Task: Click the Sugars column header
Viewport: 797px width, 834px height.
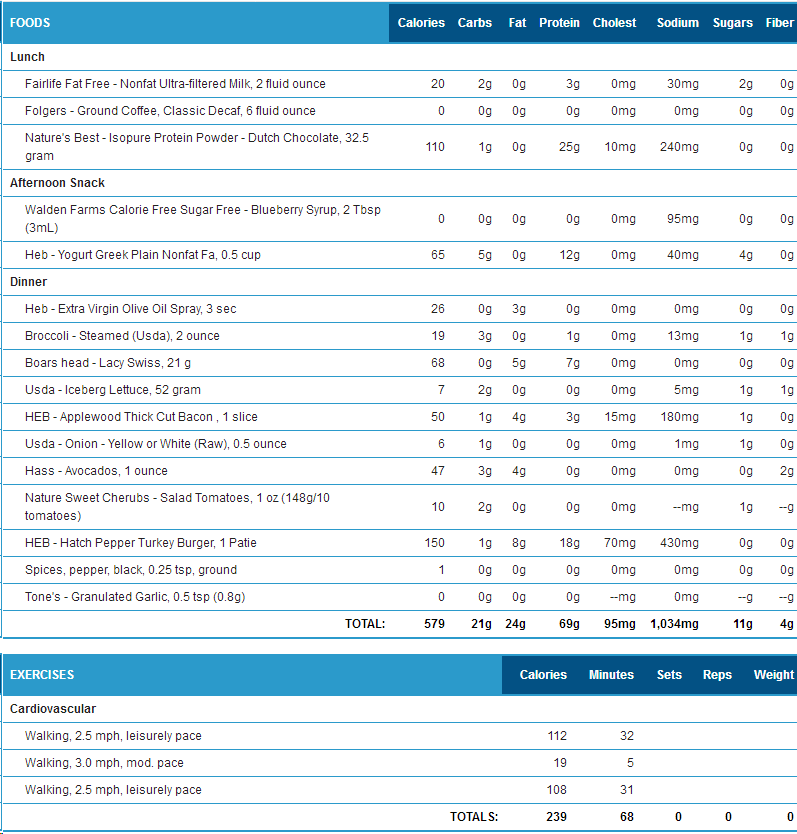Action: coord(733,23)
